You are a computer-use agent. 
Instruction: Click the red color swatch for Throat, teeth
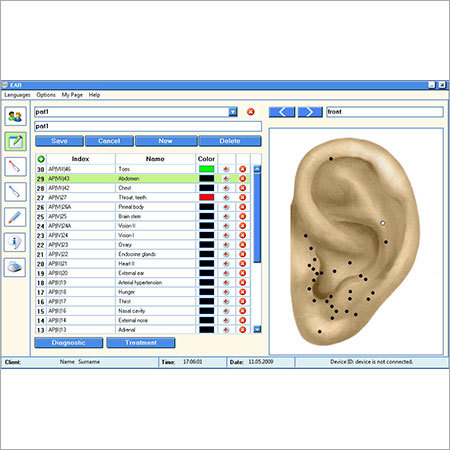(207, 197)
